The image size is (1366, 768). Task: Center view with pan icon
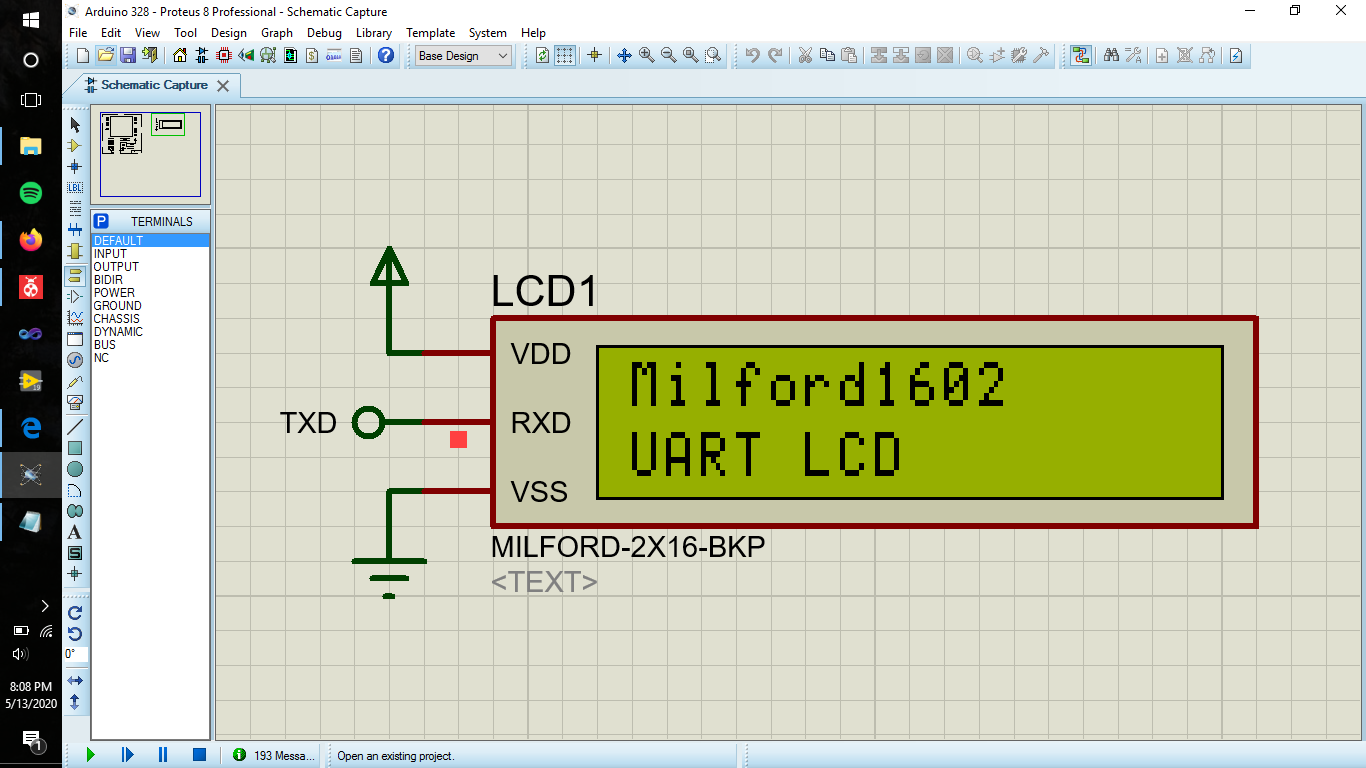pos(624,56)
